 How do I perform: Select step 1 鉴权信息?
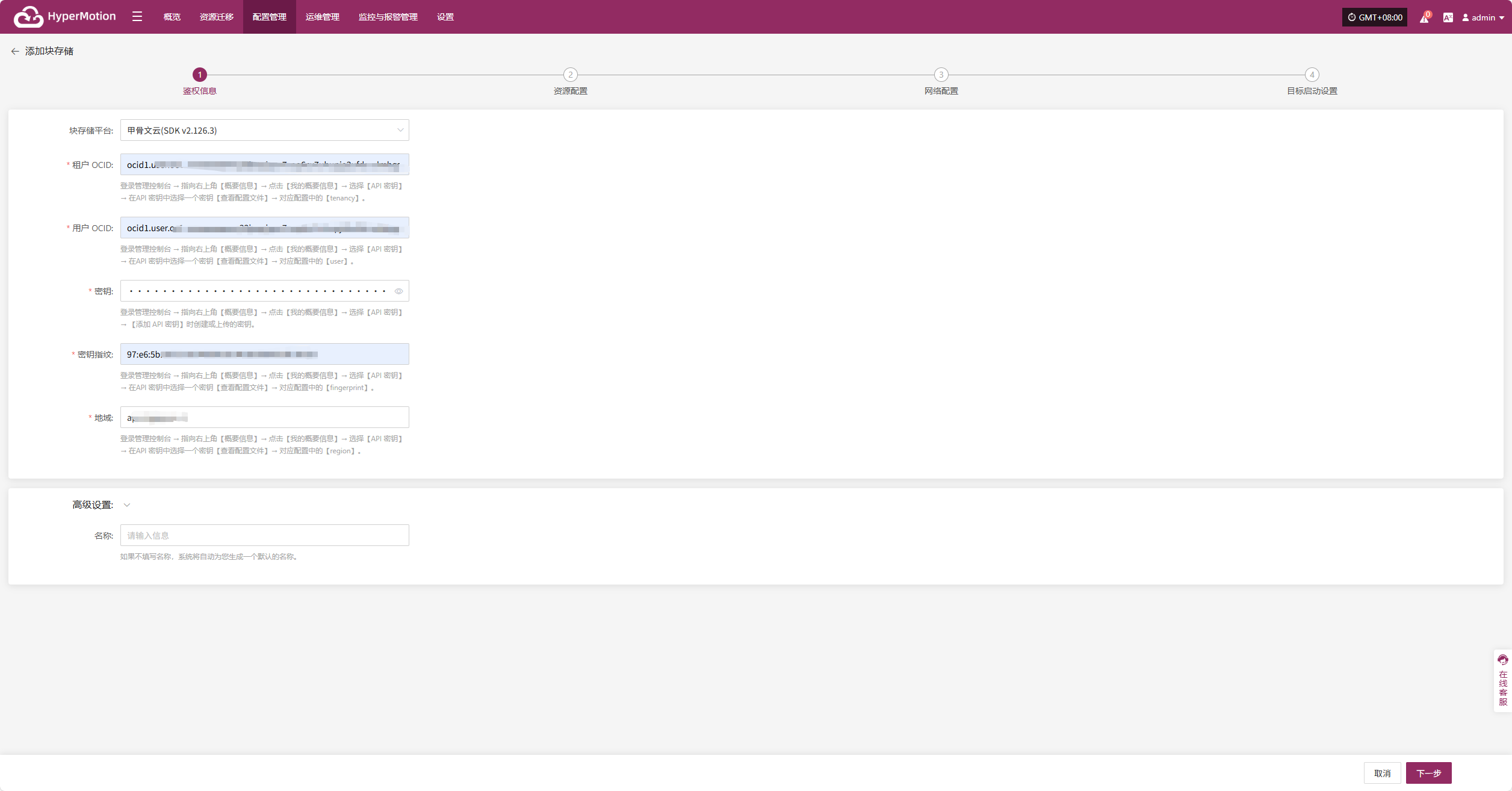pyautogui.click(x=200, y=82)
